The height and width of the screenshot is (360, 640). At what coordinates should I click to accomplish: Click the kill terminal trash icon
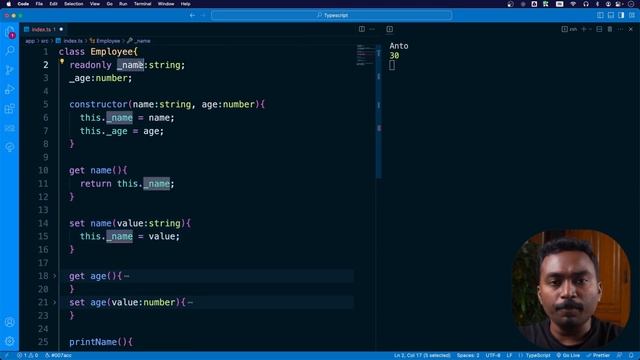tap(610, 29)
